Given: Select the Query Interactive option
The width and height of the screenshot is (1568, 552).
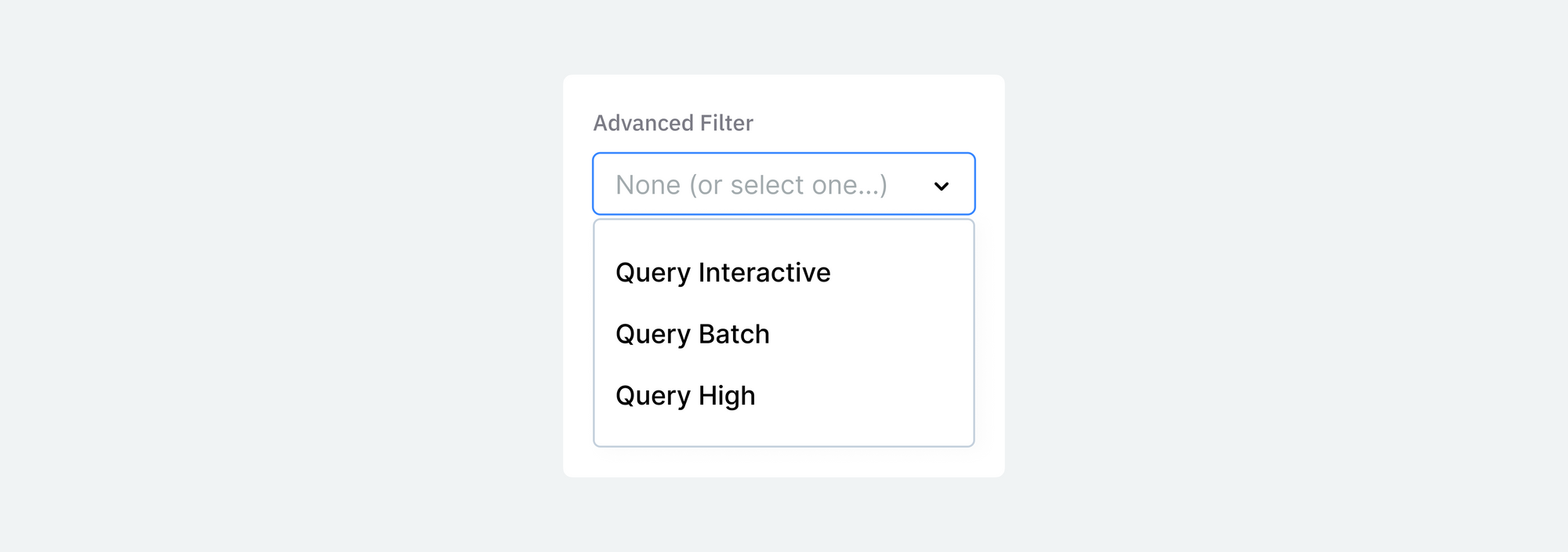Looking at the screenshot, I should click(784, 272).
